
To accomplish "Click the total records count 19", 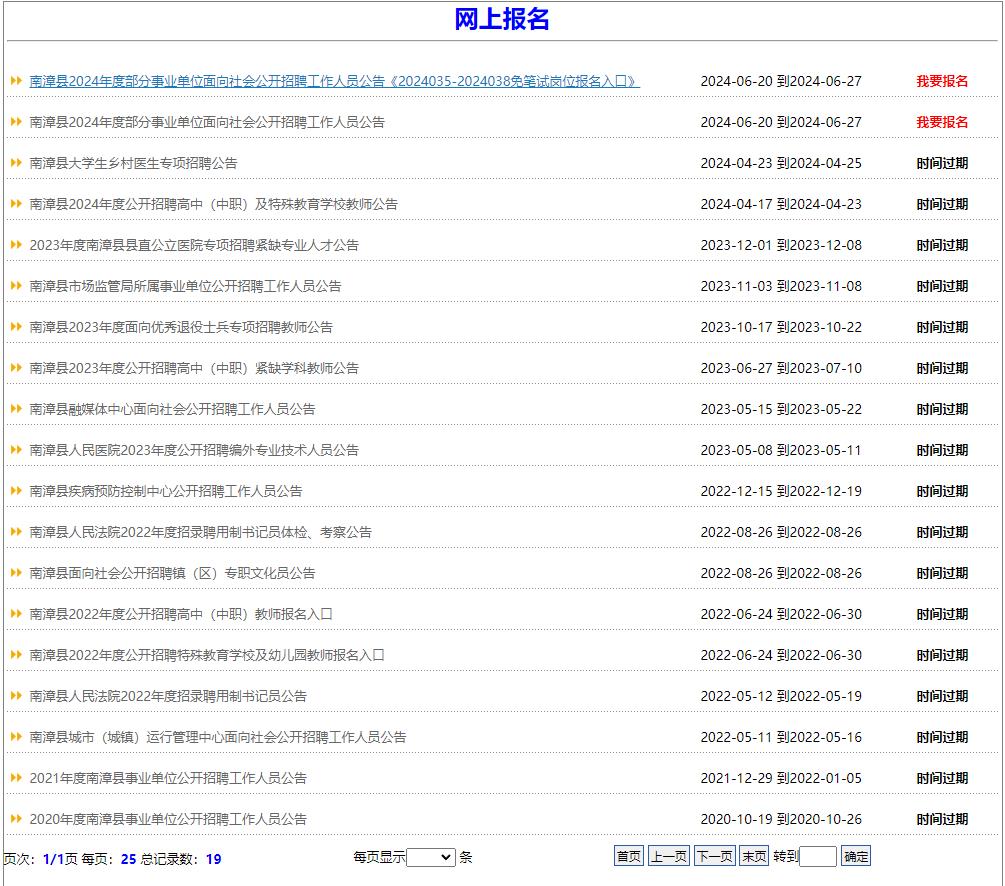I will pyautogui.click(x=213, y=860).
